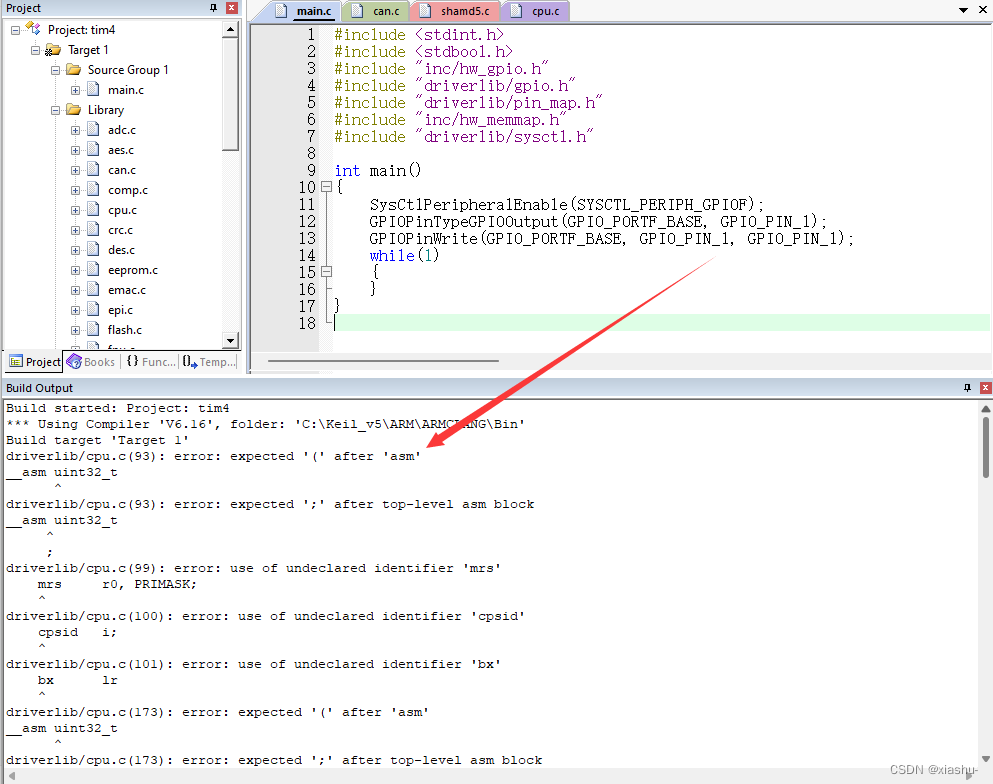
Task: Close the Build Output panel
Action: tap(983, 387)
